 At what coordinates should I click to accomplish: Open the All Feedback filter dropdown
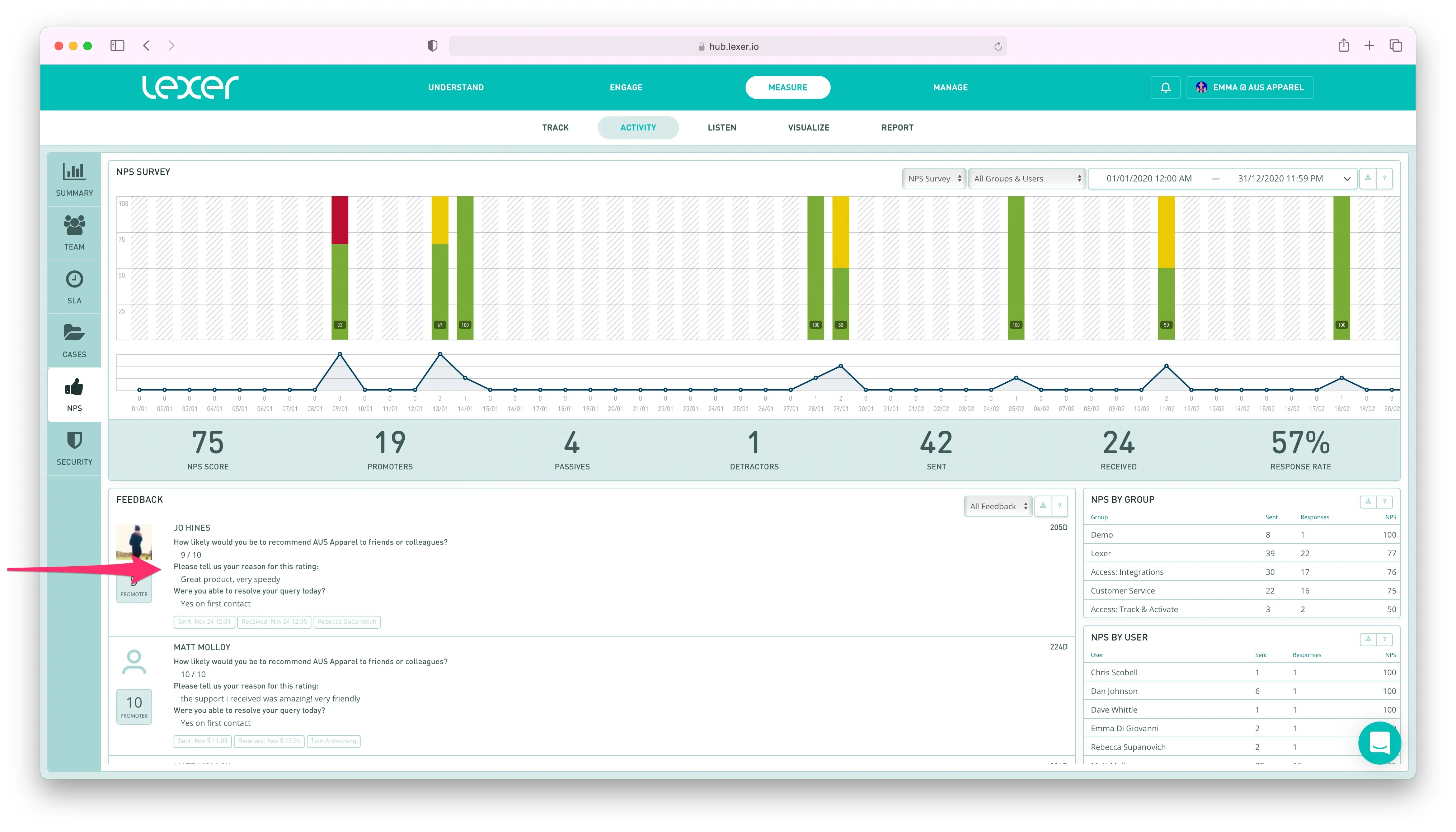(x=997, y=506)
